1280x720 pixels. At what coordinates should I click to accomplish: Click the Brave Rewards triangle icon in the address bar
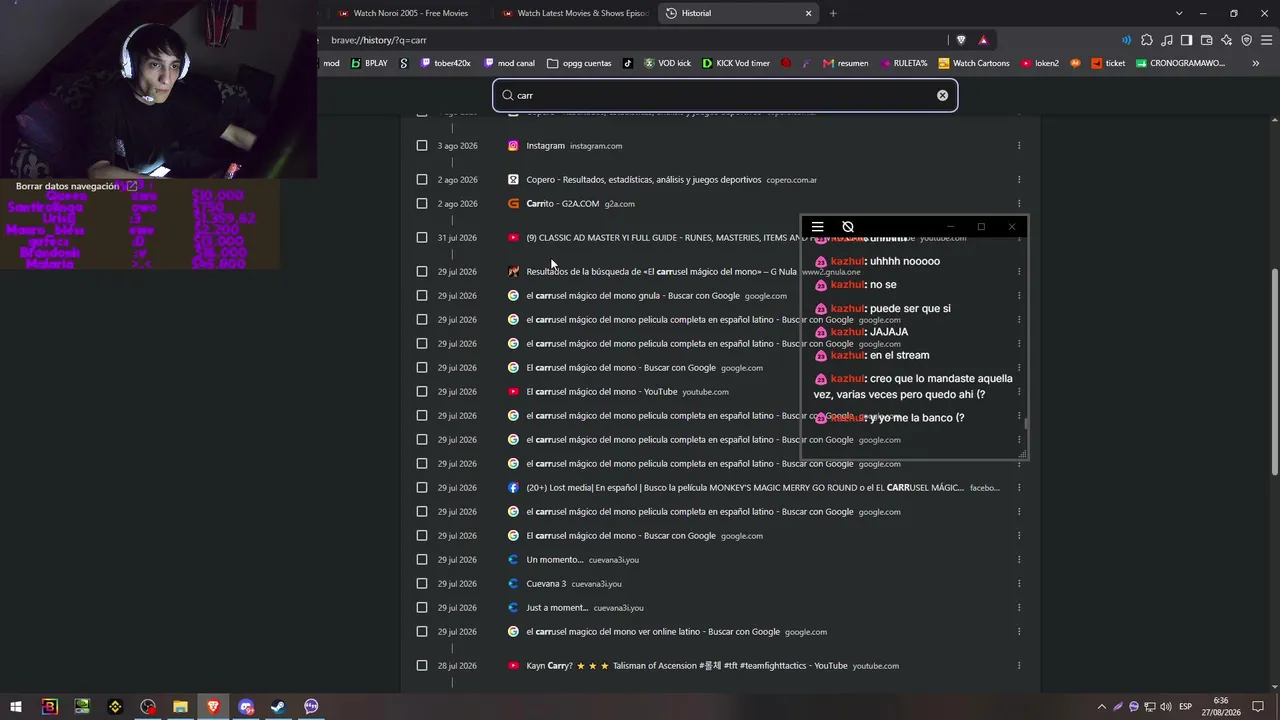tap(983, 40)
